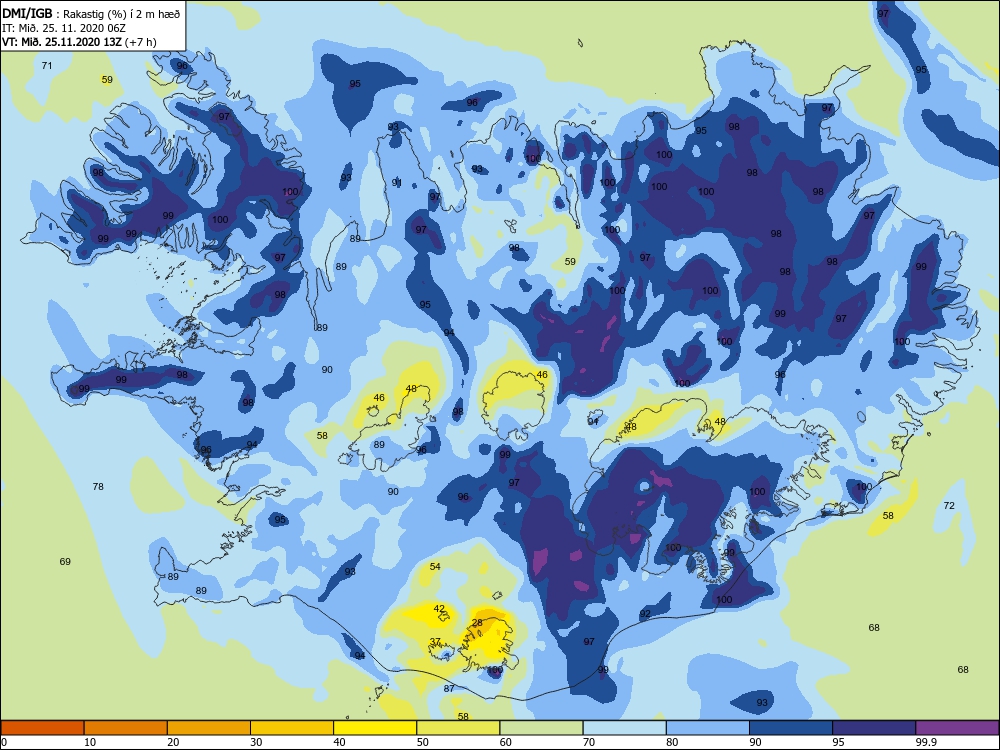Click the orange 10–20 legend swatch
This screenshot has width=1000, height=750.
click(x=126, y=728)
